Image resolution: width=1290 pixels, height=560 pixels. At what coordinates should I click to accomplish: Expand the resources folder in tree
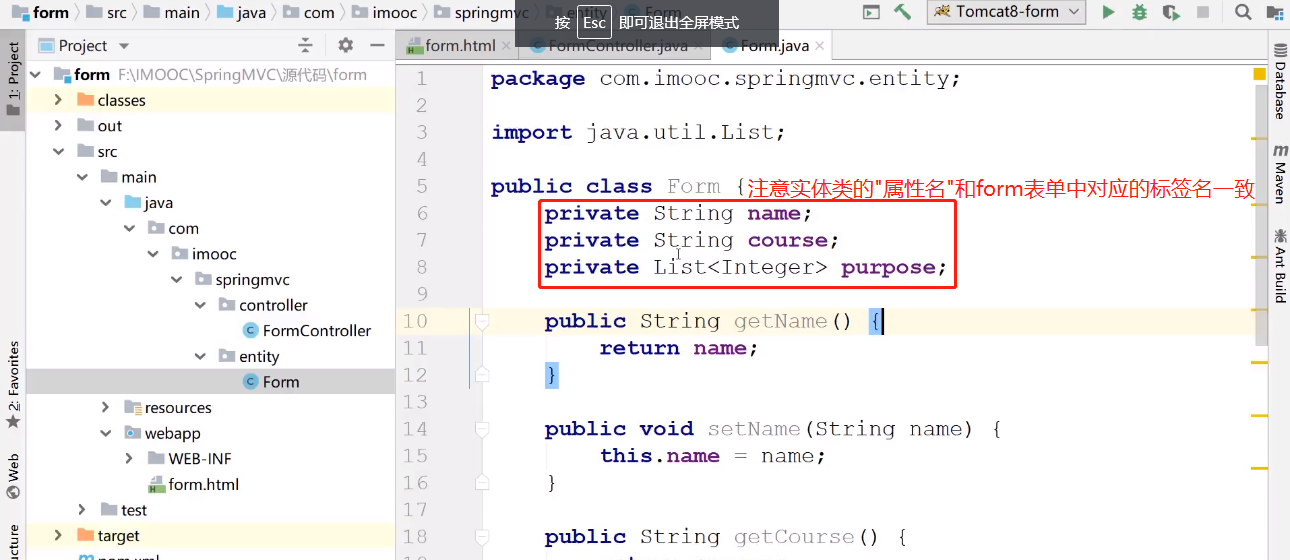(x=106, y=407)
